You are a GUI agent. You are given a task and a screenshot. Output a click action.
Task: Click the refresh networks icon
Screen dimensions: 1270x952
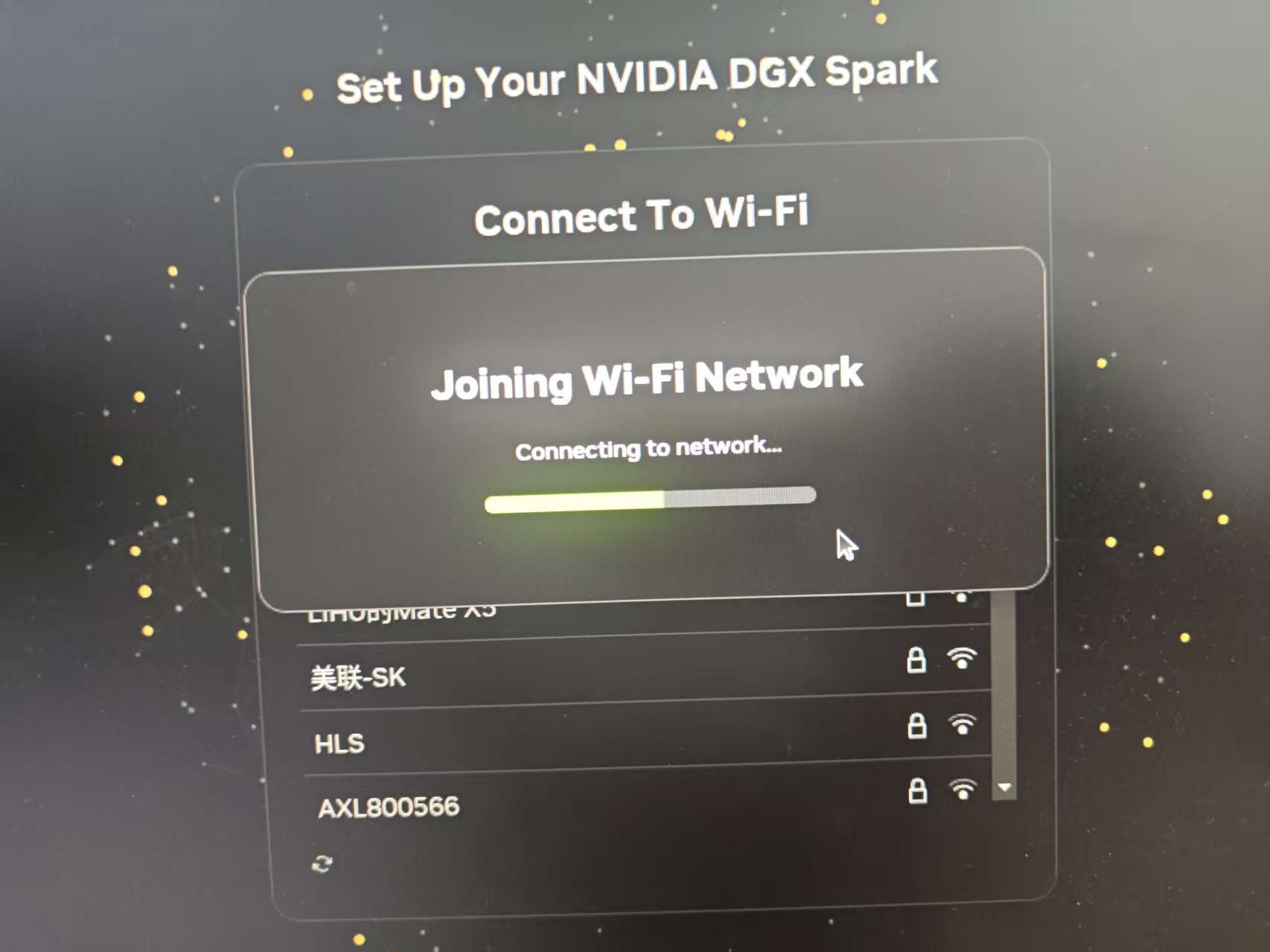coord(322,863)
